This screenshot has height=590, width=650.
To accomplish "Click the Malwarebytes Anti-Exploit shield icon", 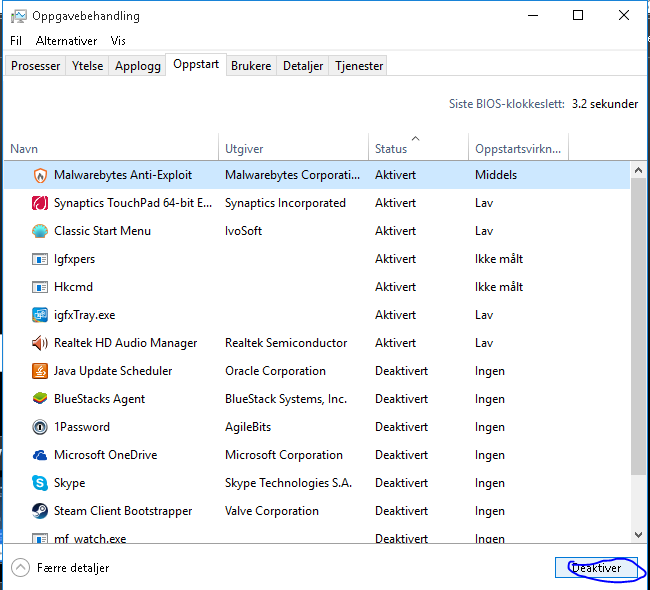I will 40,175.
